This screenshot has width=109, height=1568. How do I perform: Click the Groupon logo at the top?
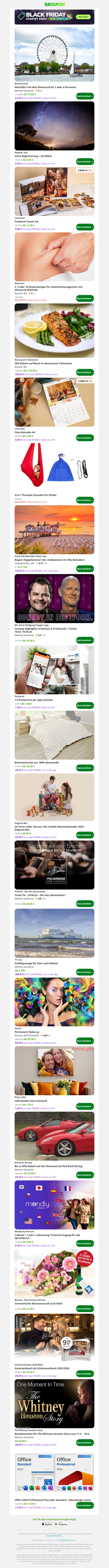[x=54, y=4]
